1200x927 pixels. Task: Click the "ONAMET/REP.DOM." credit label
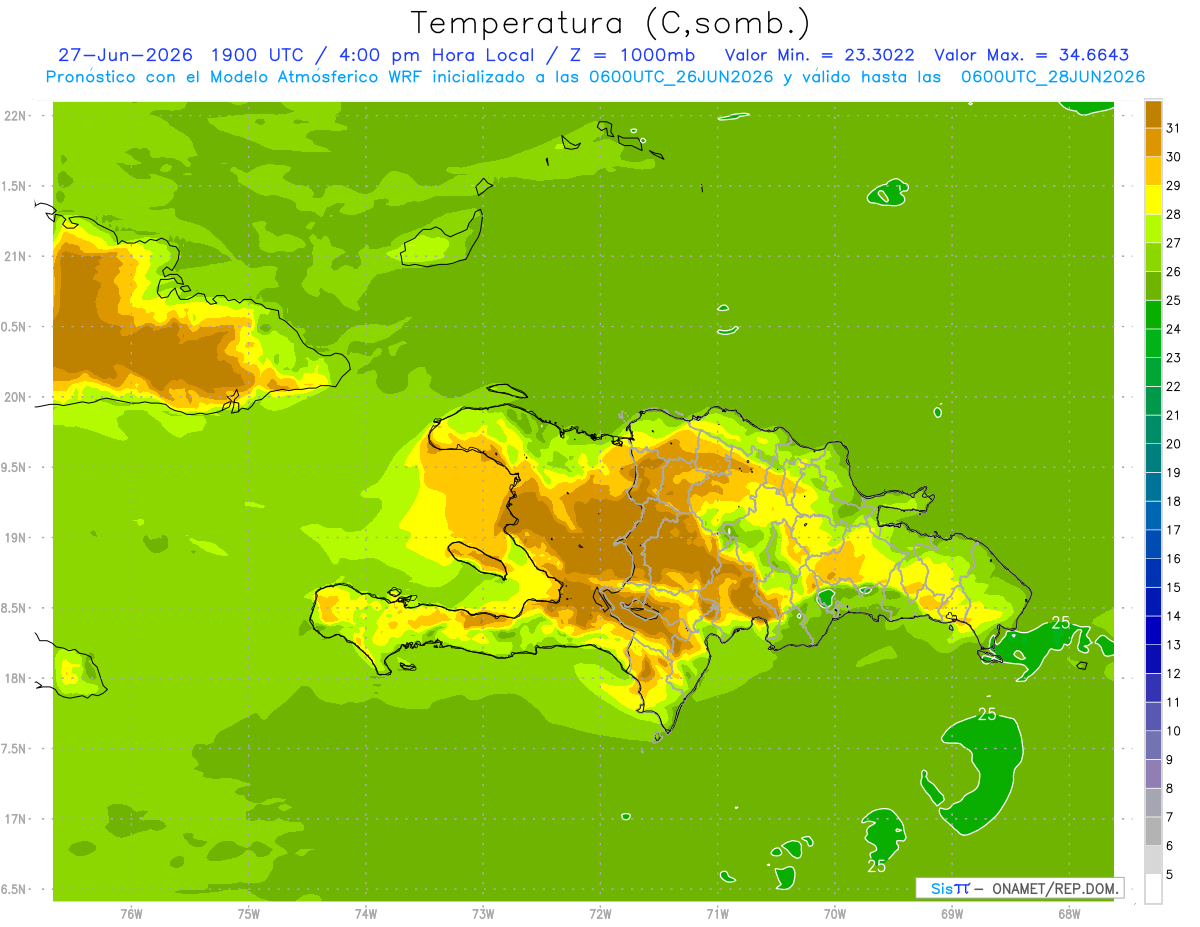1056,888
